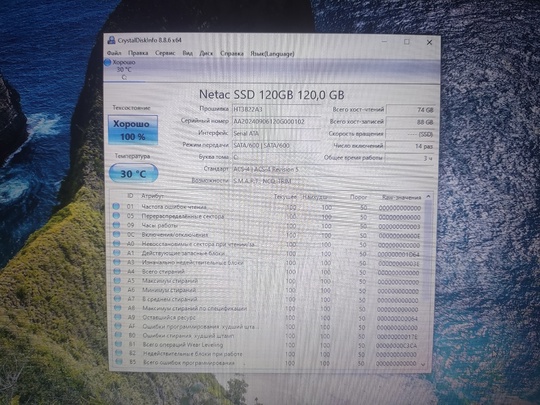Viewport: 540px width, 405px height.
Task: Click scroll down arrow of attribute list
Action: point(424,364)
